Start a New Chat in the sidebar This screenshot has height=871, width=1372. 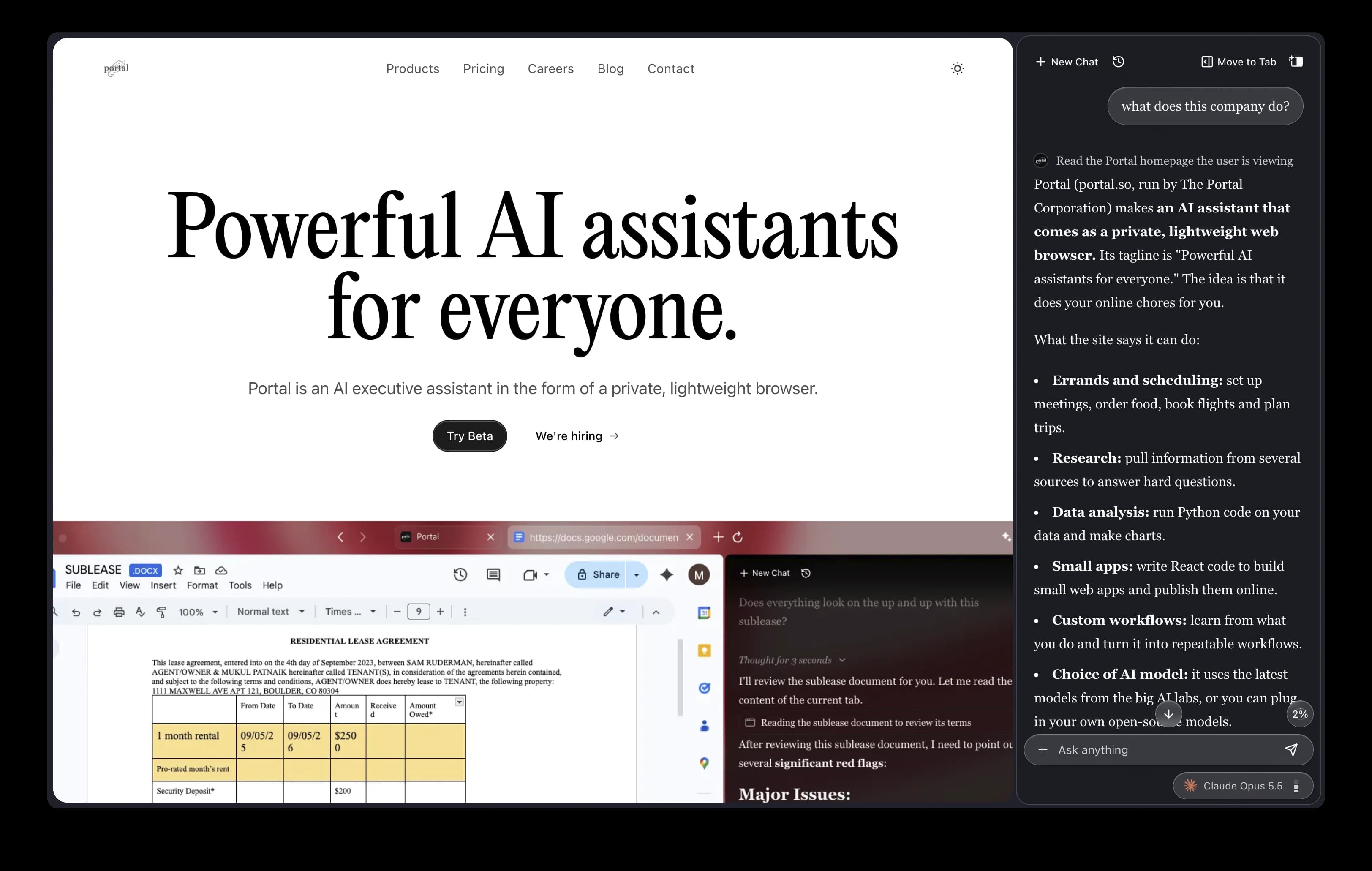[x=1067, y=62]
